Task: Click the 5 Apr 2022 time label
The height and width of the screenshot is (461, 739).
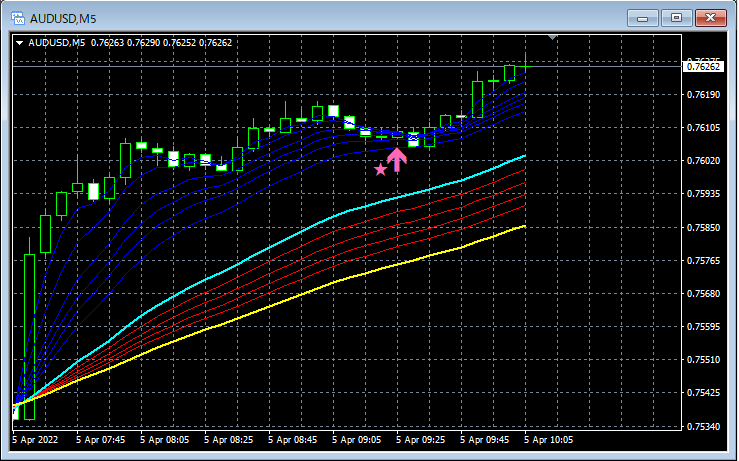Action: (x=35, y=440)
